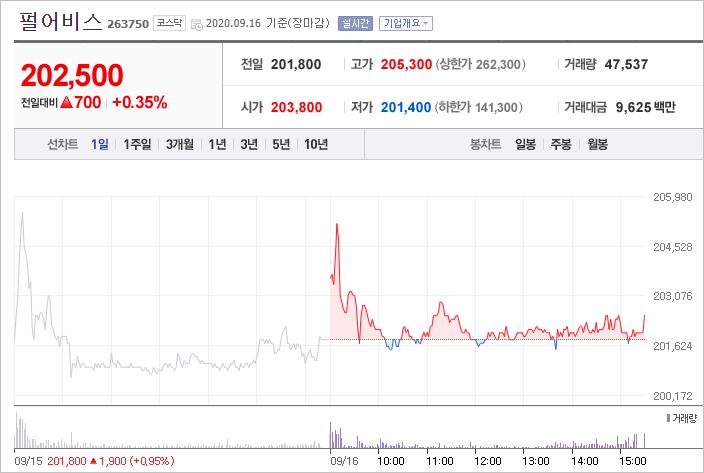The height and width of the screenshot is (473, 704).
Task: Click the 고가 value 205,300
Action: 406,64
